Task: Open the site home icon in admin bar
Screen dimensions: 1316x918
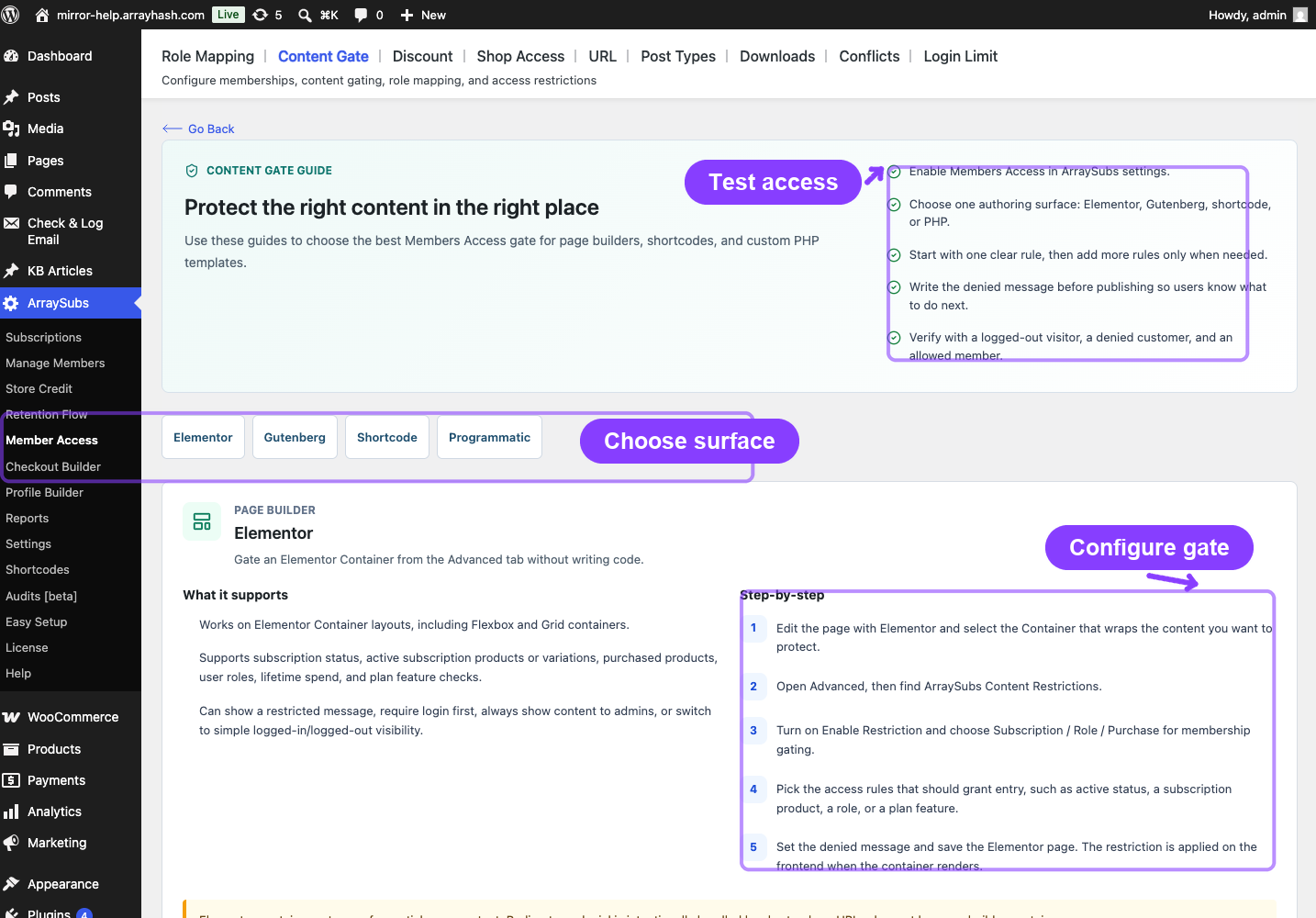Action: [42, 15]
